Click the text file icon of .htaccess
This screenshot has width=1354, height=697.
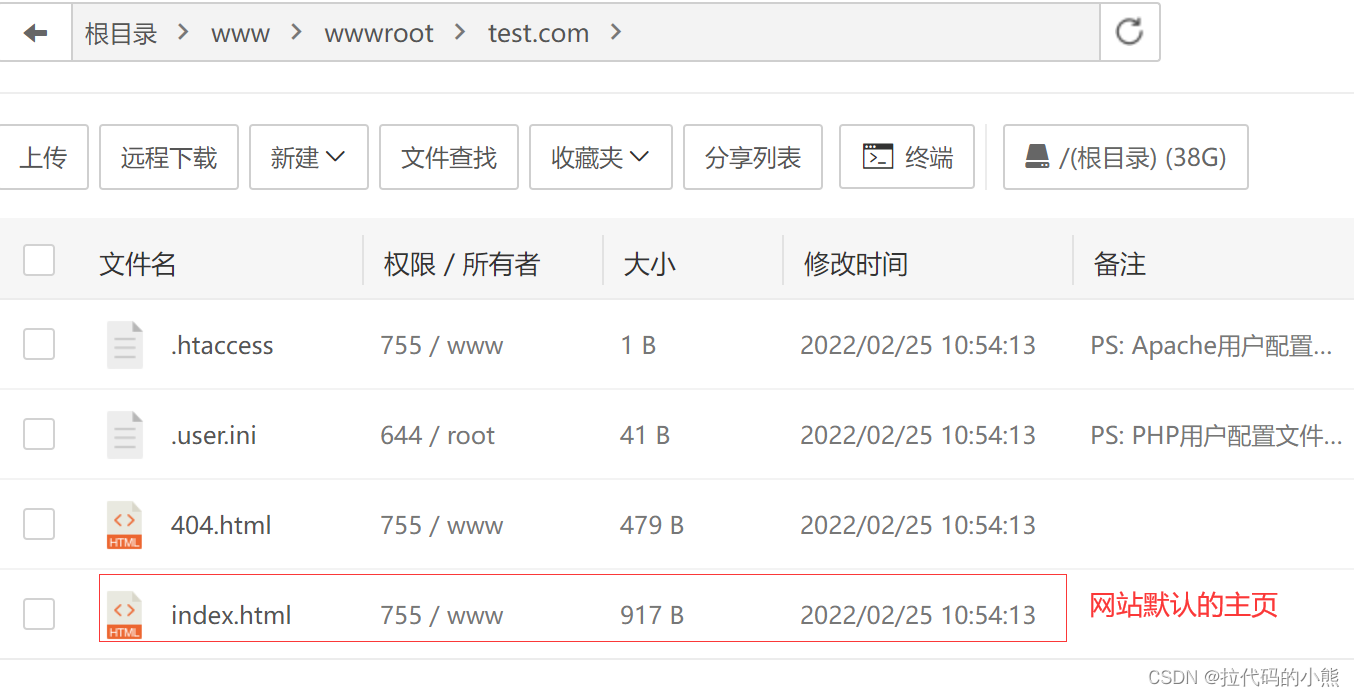124,344
